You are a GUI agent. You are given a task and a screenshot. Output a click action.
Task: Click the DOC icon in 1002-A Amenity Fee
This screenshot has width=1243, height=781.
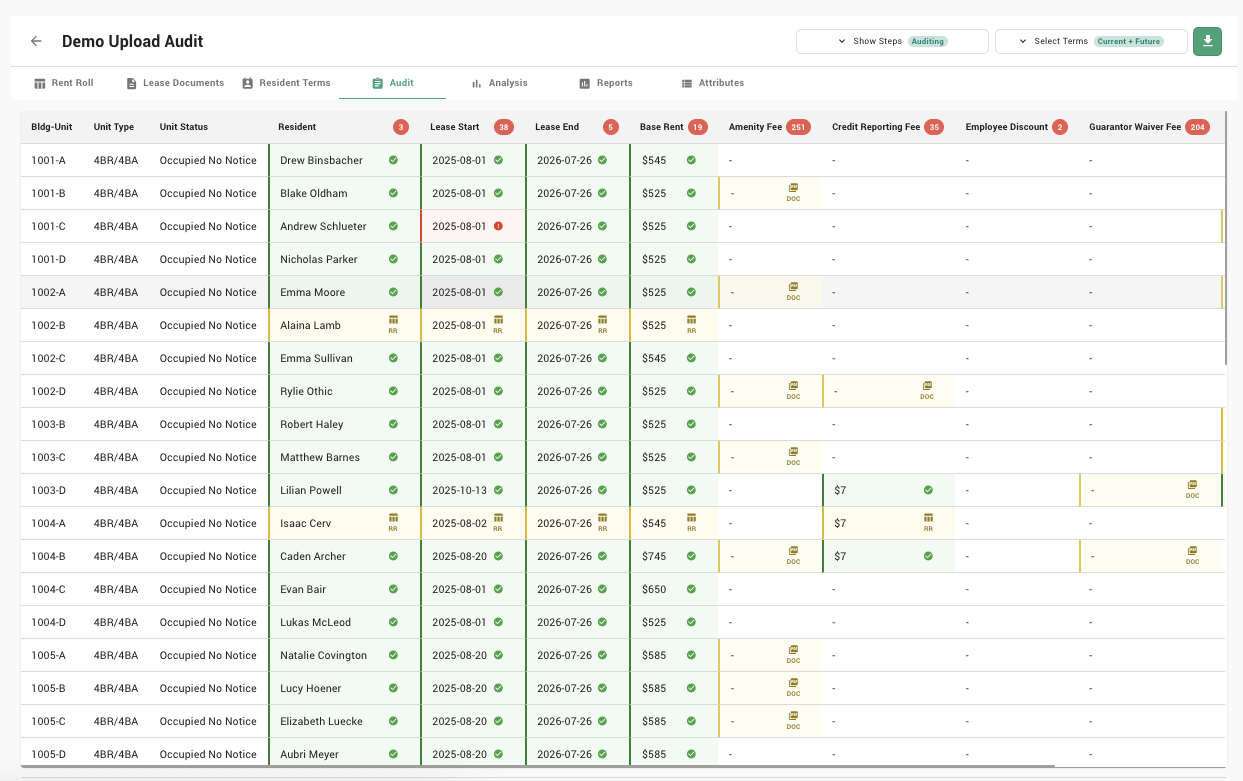793,291
